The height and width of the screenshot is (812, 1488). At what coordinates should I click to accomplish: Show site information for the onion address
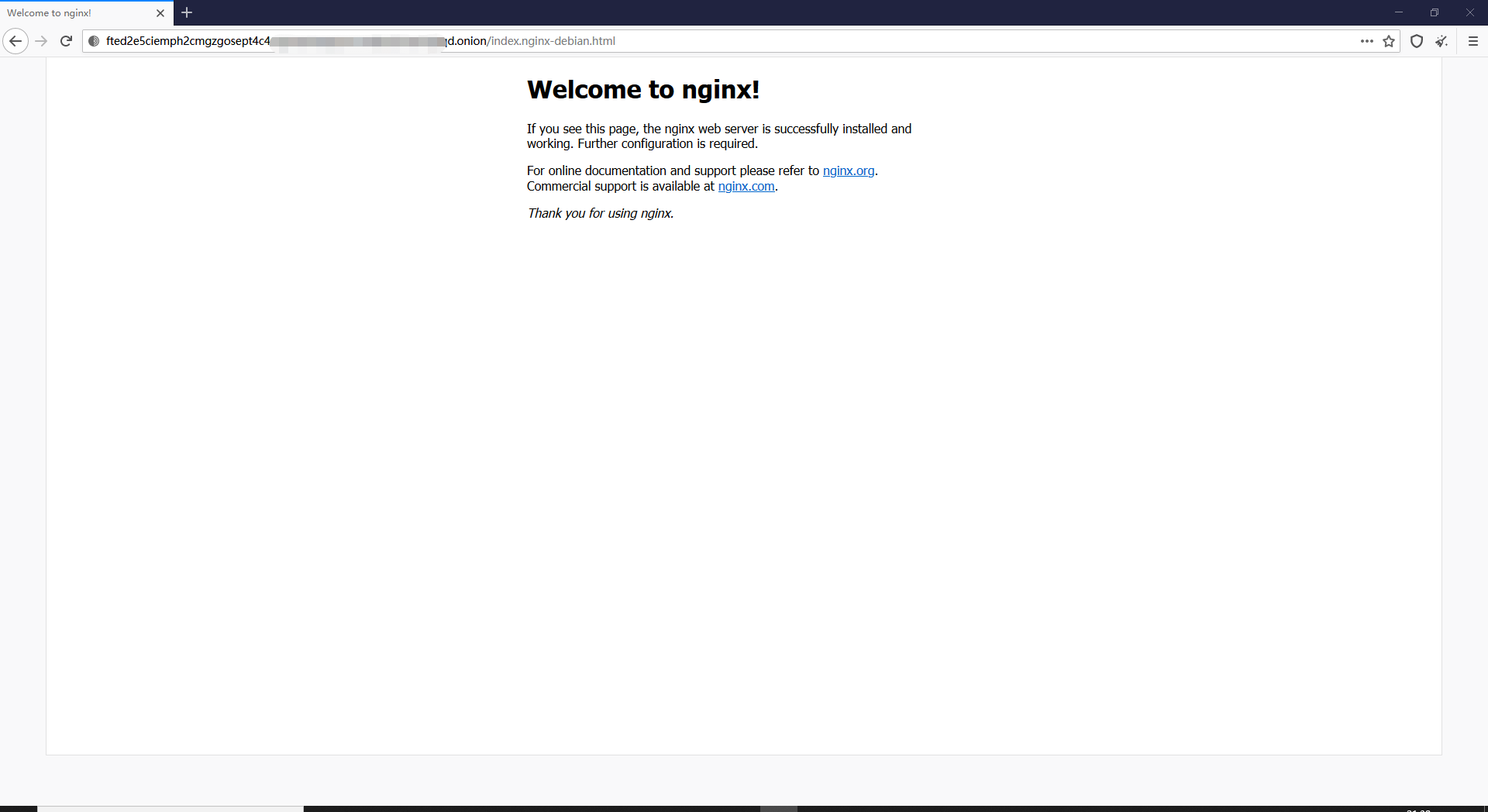point(94,41)
